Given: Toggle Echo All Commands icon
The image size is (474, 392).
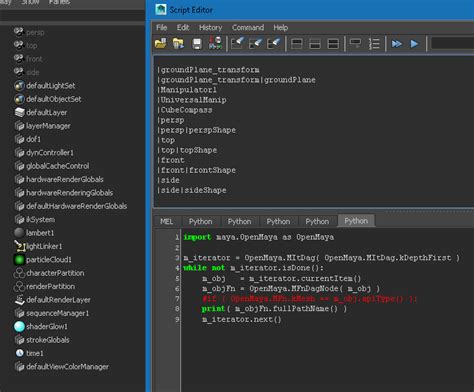Looking at the screenshot, I should point(355,43).
